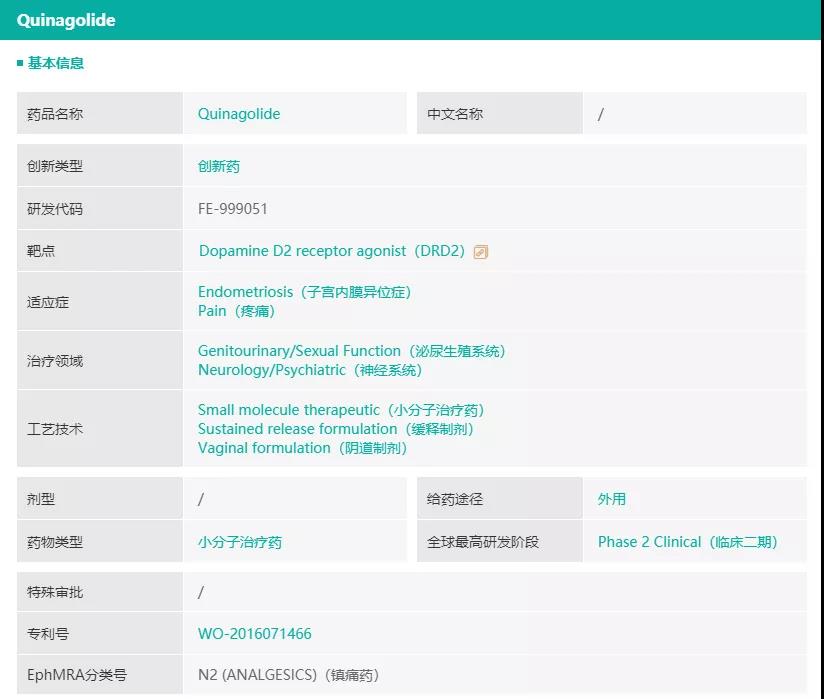This screenshot has width=824, height=699.
Task: Open Small molecule therapeutic technology link
Action: coord(341,410)
